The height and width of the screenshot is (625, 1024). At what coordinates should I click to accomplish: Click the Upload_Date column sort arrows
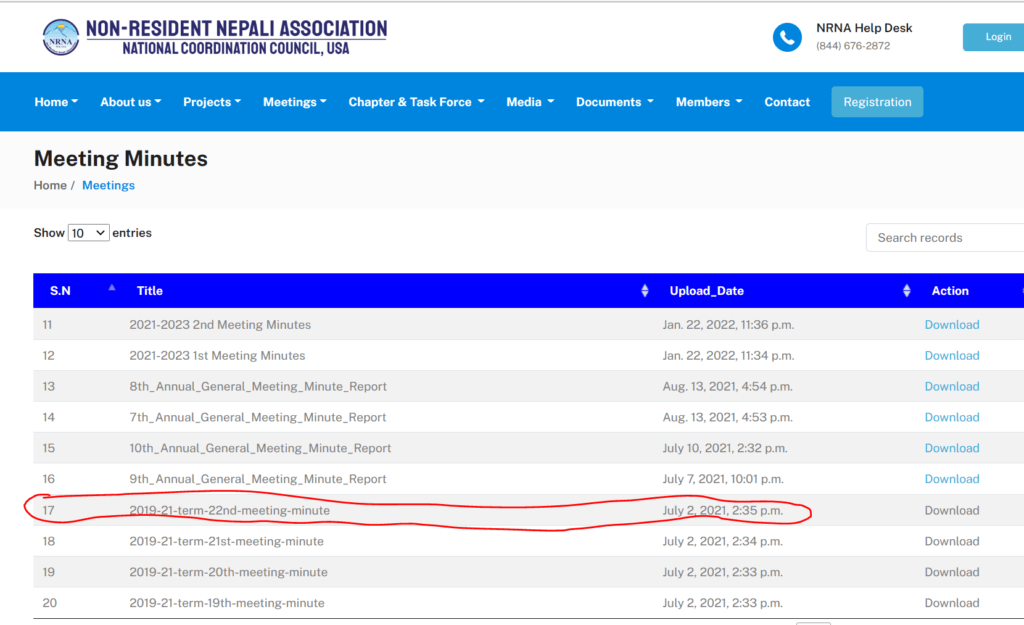coord(907,291)
